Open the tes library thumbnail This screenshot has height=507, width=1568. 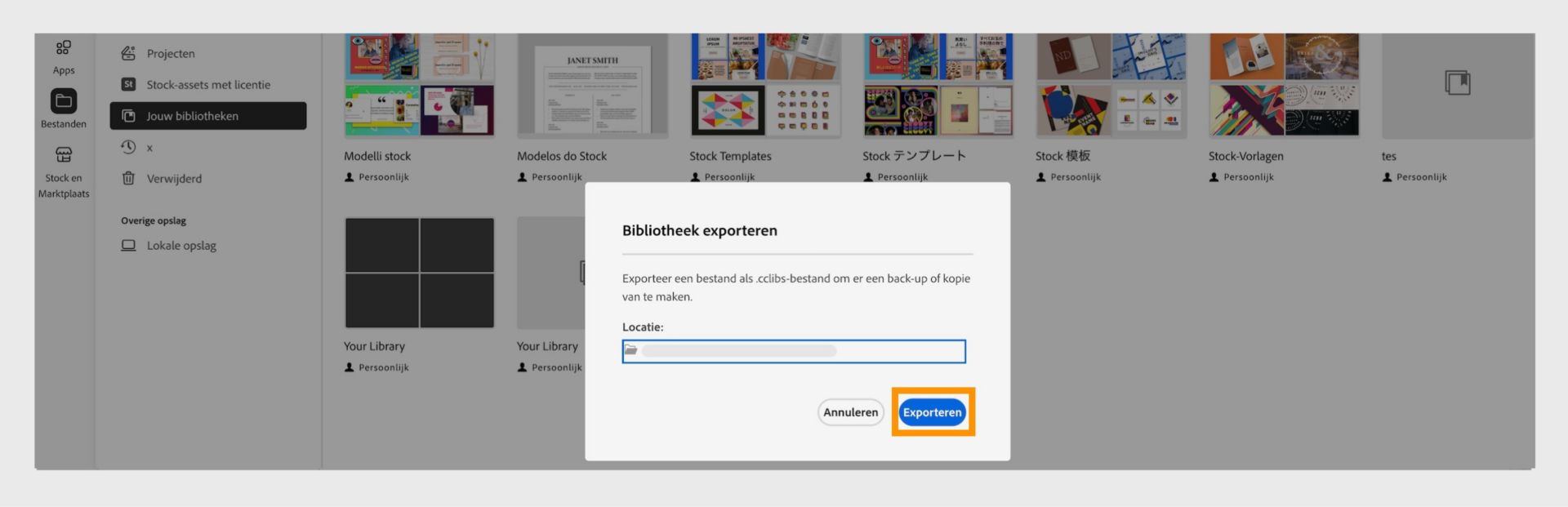tap(1458, 85)
